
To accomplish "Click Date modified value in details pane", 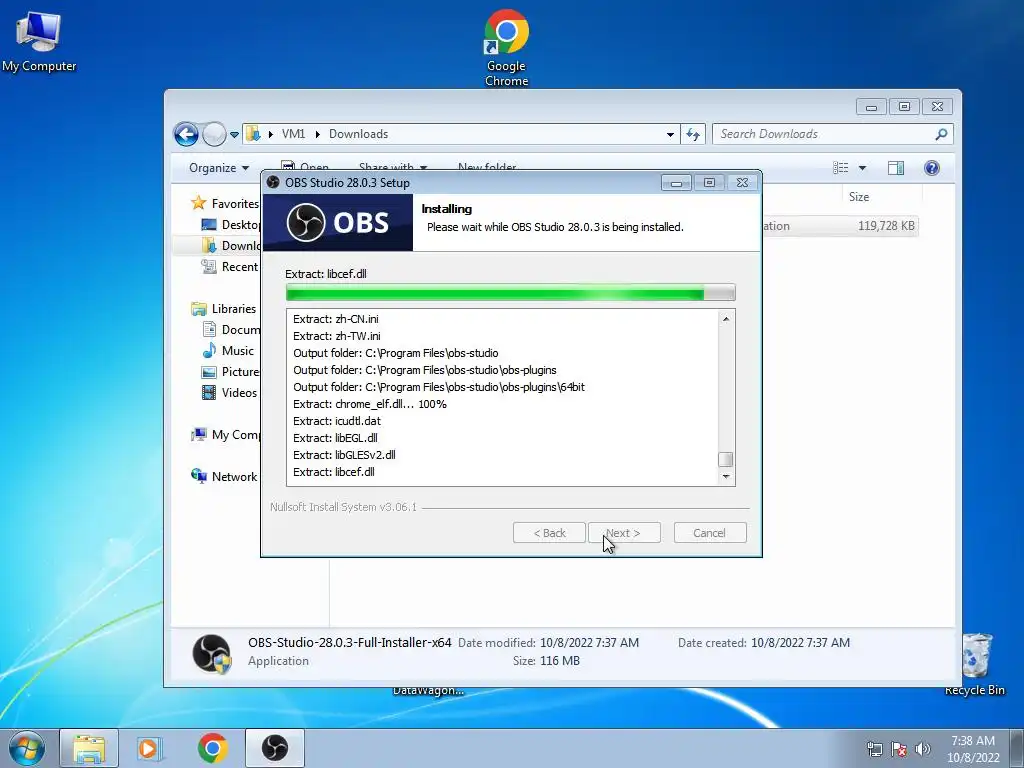I will (589, 643).
